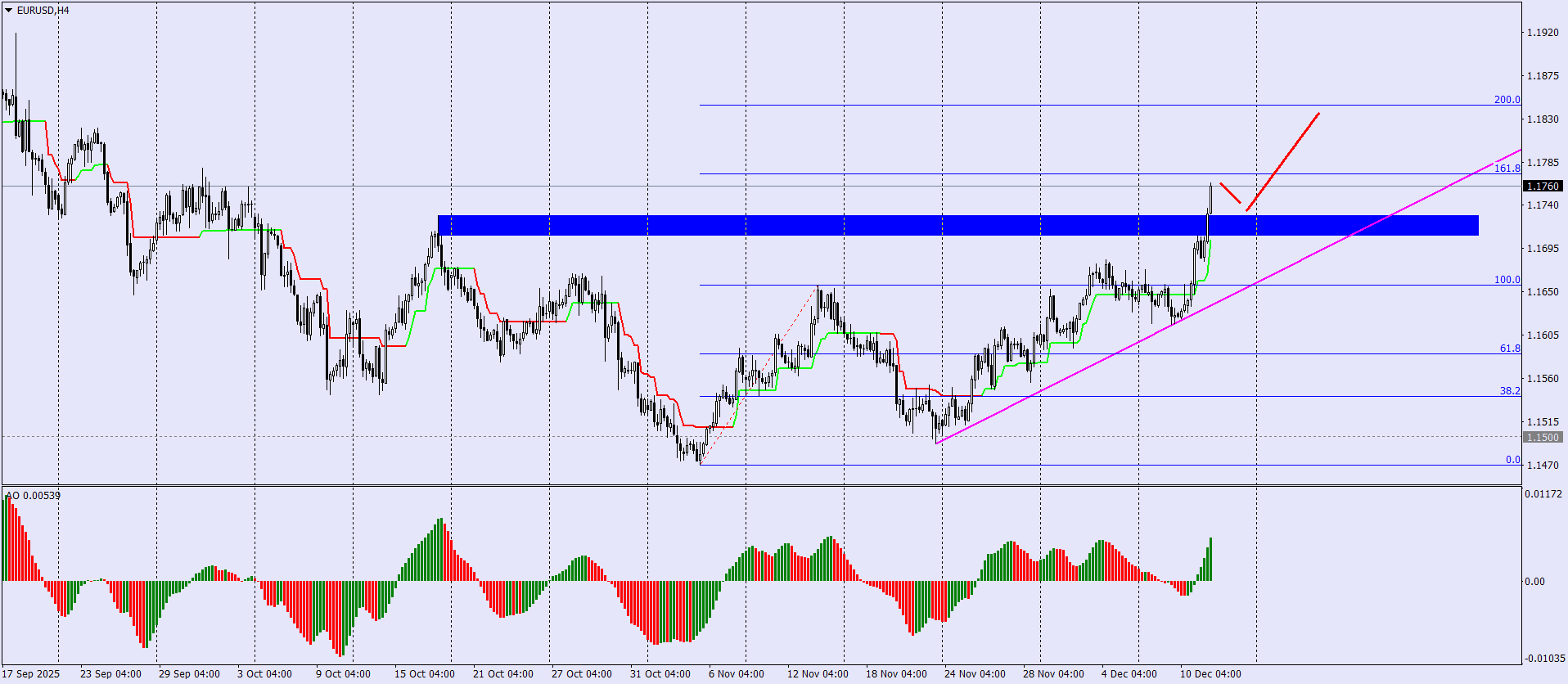Click the 1.1920 price axis label
This screenshot has height=684, width=1568.
coord(1543,33)
